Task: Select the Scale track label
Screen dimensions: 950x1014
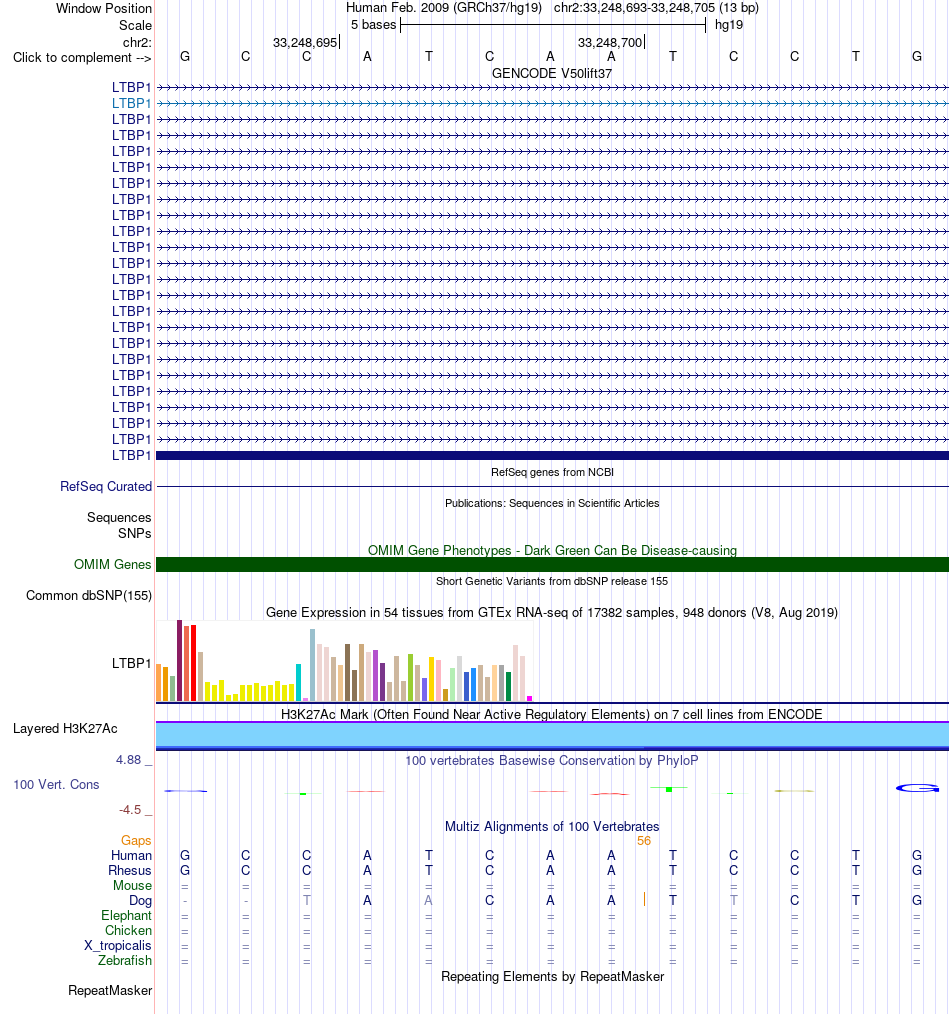Action: 135,25
